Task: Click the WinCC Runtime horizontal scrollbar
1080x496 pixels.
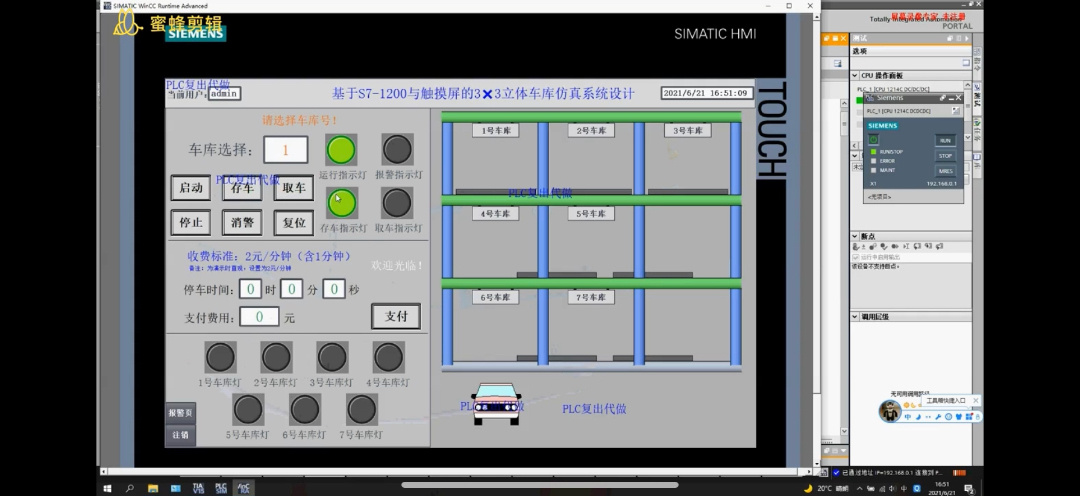Action: (457, 472)
